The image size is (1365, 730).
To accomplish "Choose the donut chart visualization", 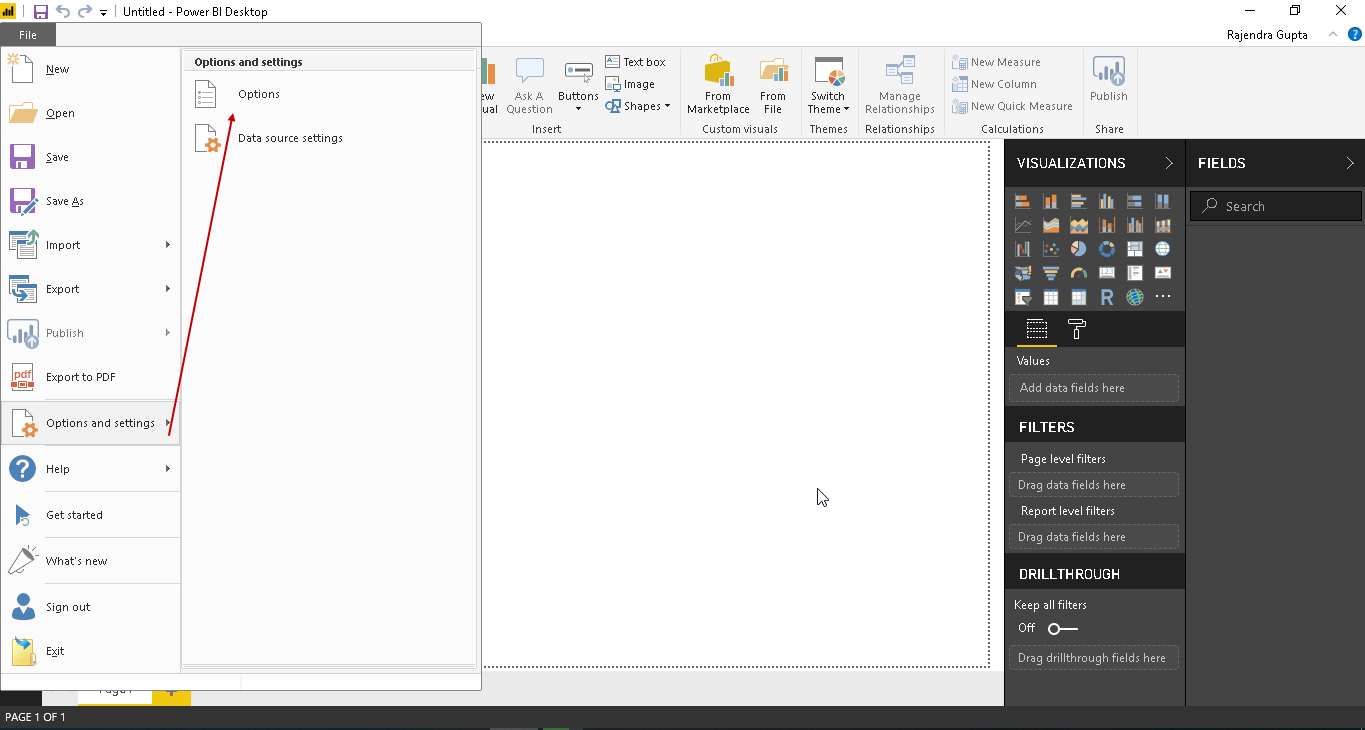I will click(1106, 249).
